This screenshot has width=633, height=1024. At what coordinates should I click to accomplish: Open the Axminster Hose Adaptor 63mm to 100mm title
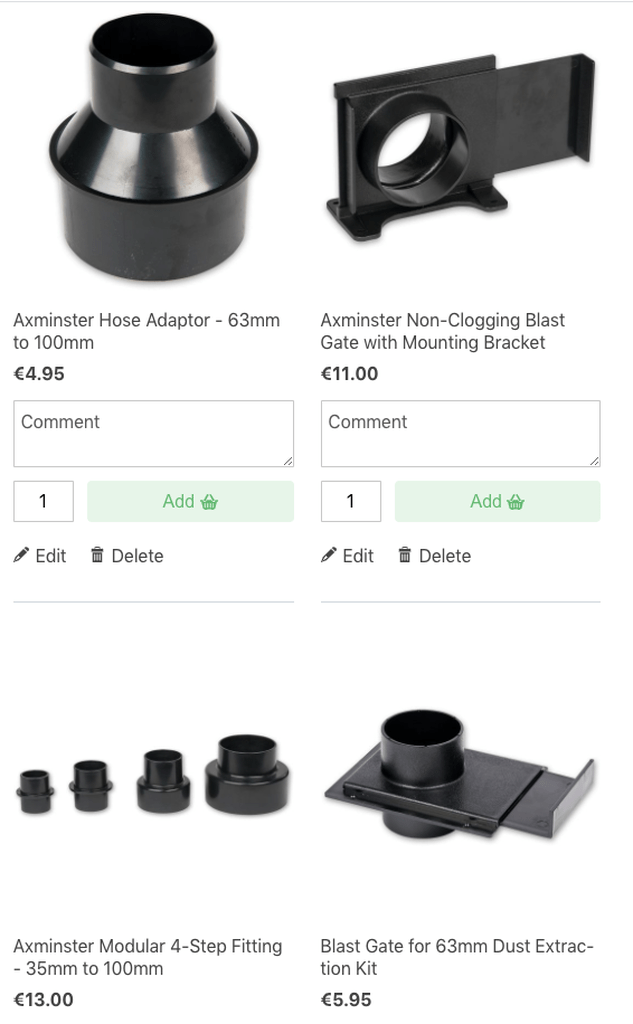click(x=146, y=331)
